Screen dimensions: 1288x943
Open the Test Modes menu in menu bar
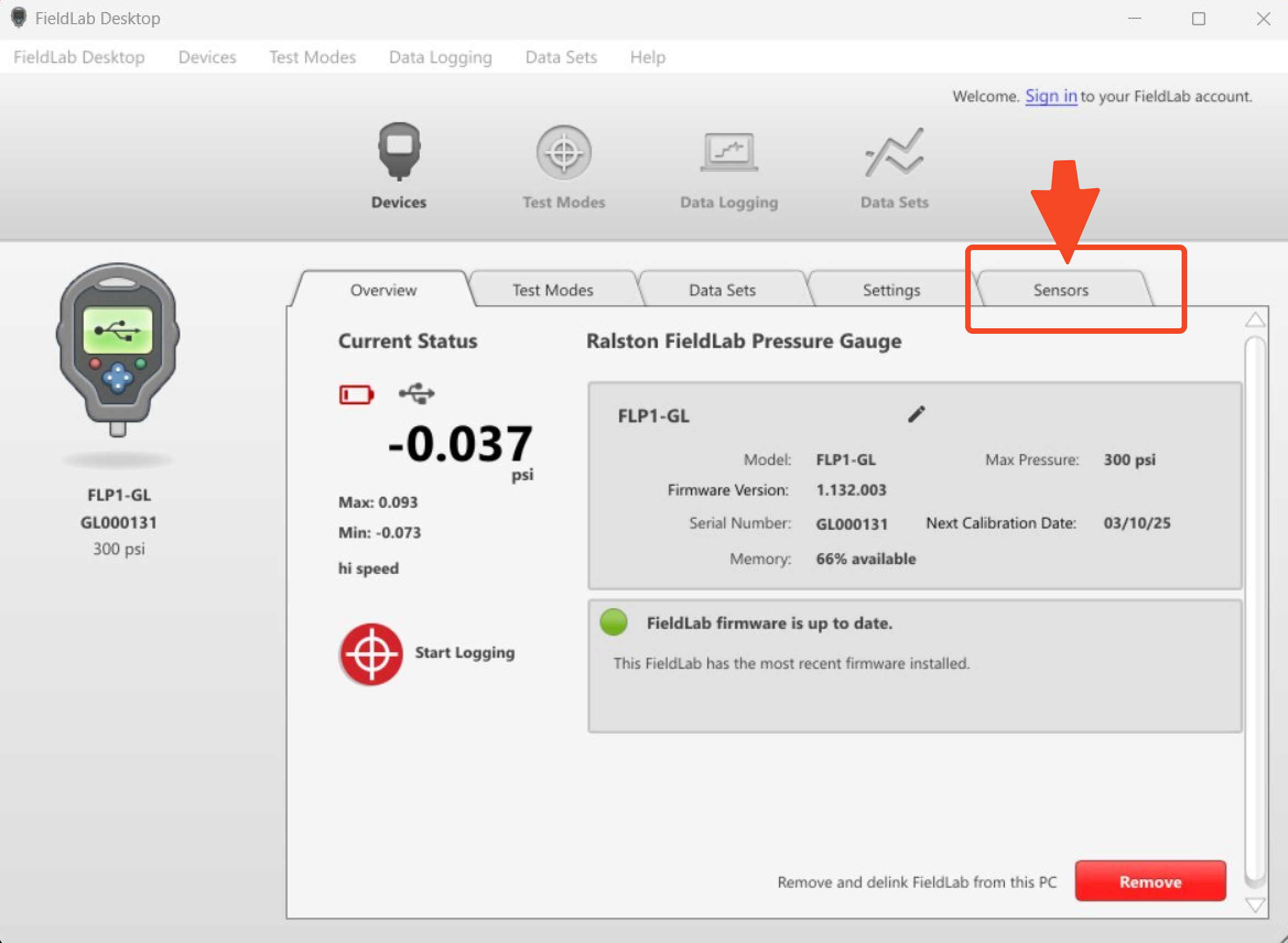pyautogui.click(x=312, y=57)
